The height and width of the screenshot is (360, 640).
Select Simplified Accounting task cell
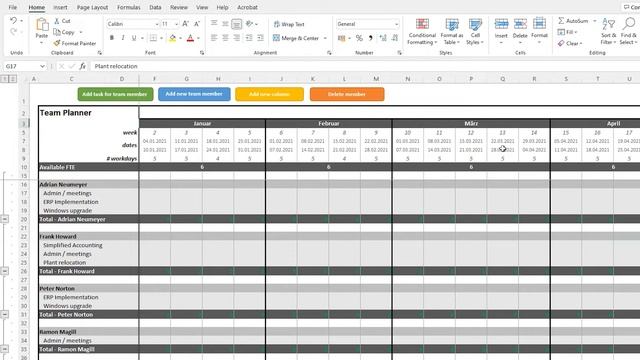tap(89, 245)
